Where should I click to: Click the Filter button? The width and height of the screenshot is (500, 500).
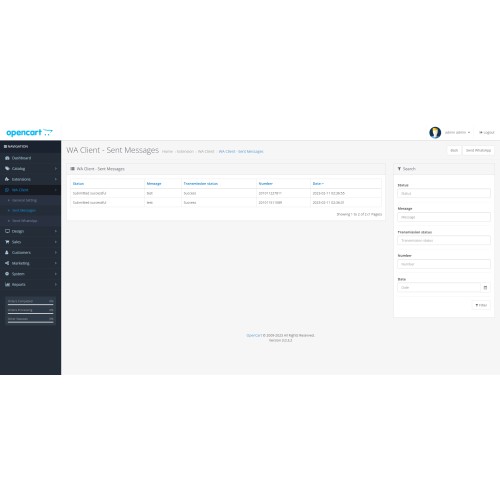[481, 305]
